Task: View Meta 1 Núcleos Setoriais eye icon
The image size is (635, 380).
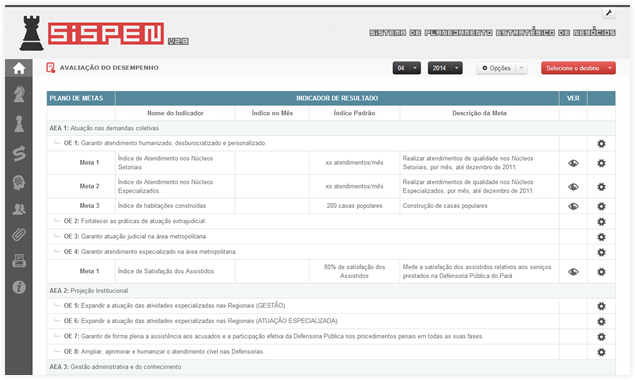Action: coord(573,163)
